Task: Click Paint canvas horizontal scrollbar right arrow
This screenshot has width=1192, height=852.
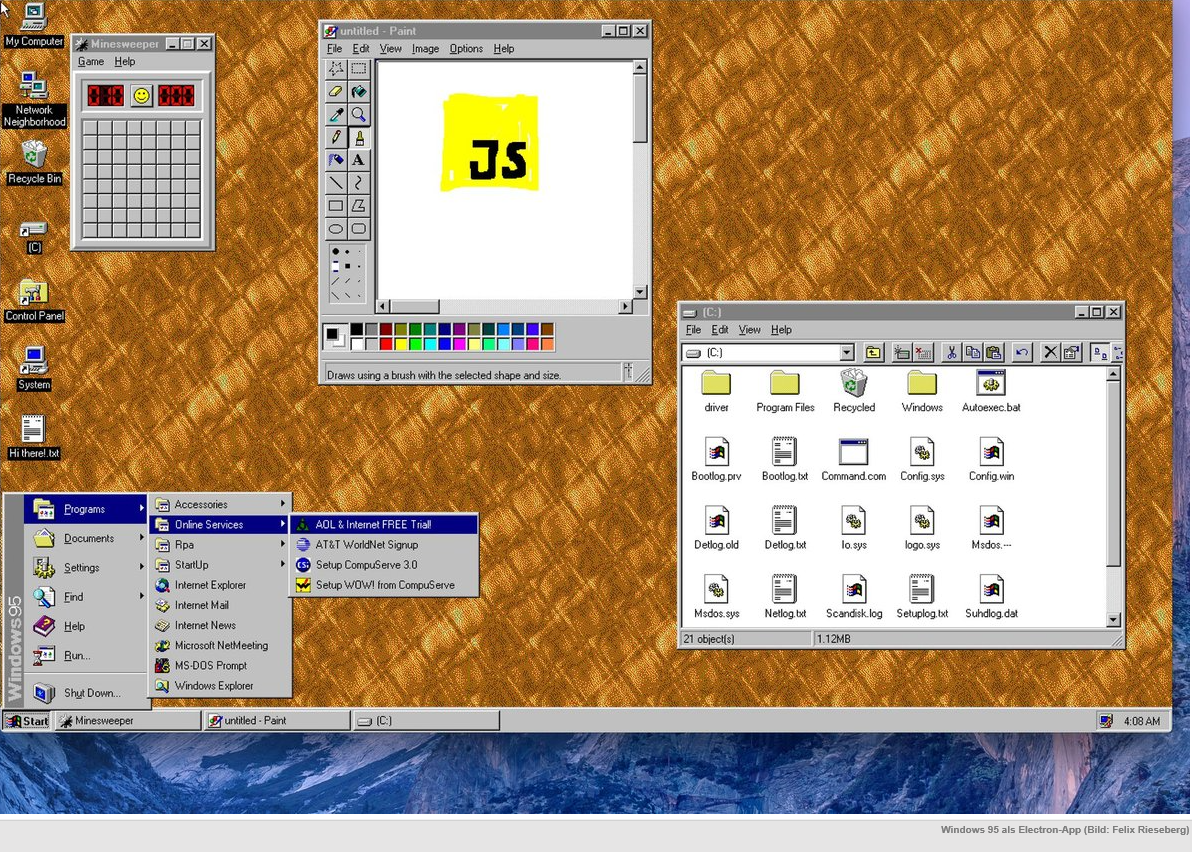Action: click(625, 306)
